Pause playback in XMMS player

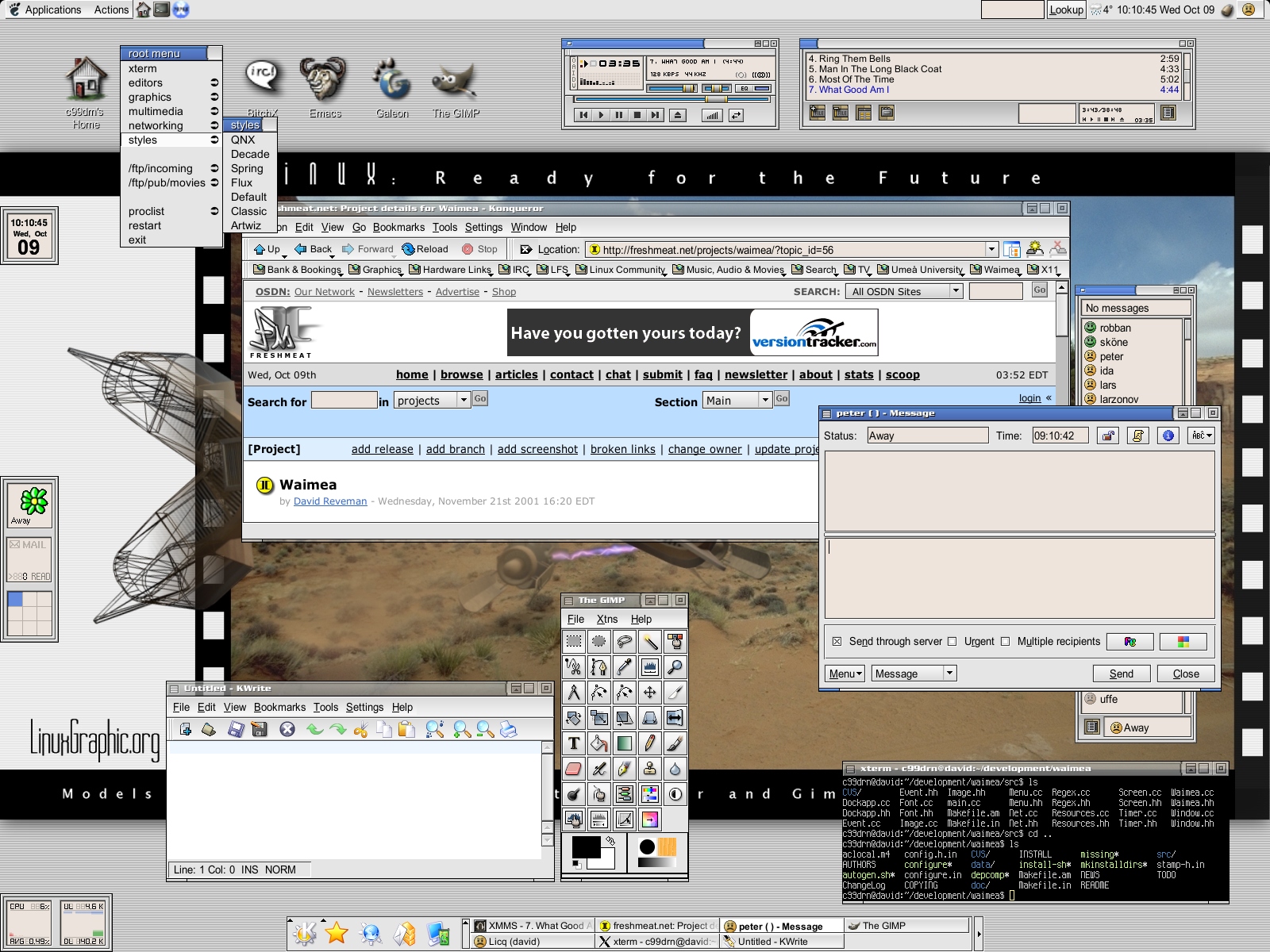click(x=619, y=115)
